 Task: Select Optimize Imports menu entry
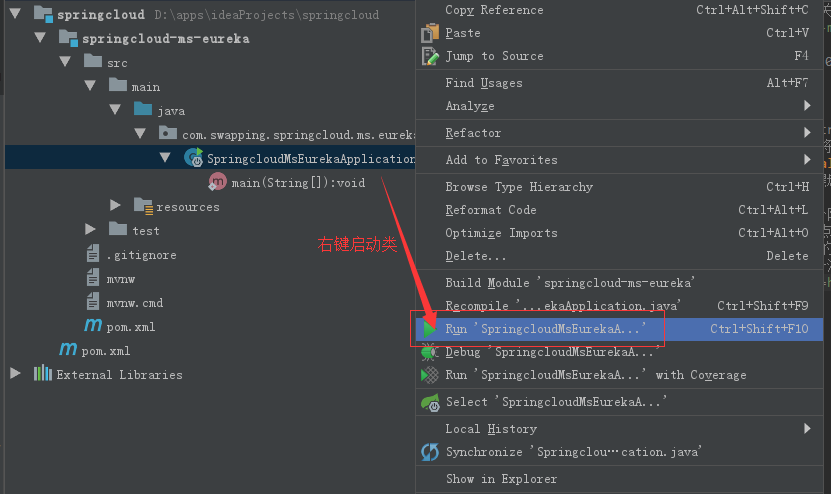(x=619, y=233)
